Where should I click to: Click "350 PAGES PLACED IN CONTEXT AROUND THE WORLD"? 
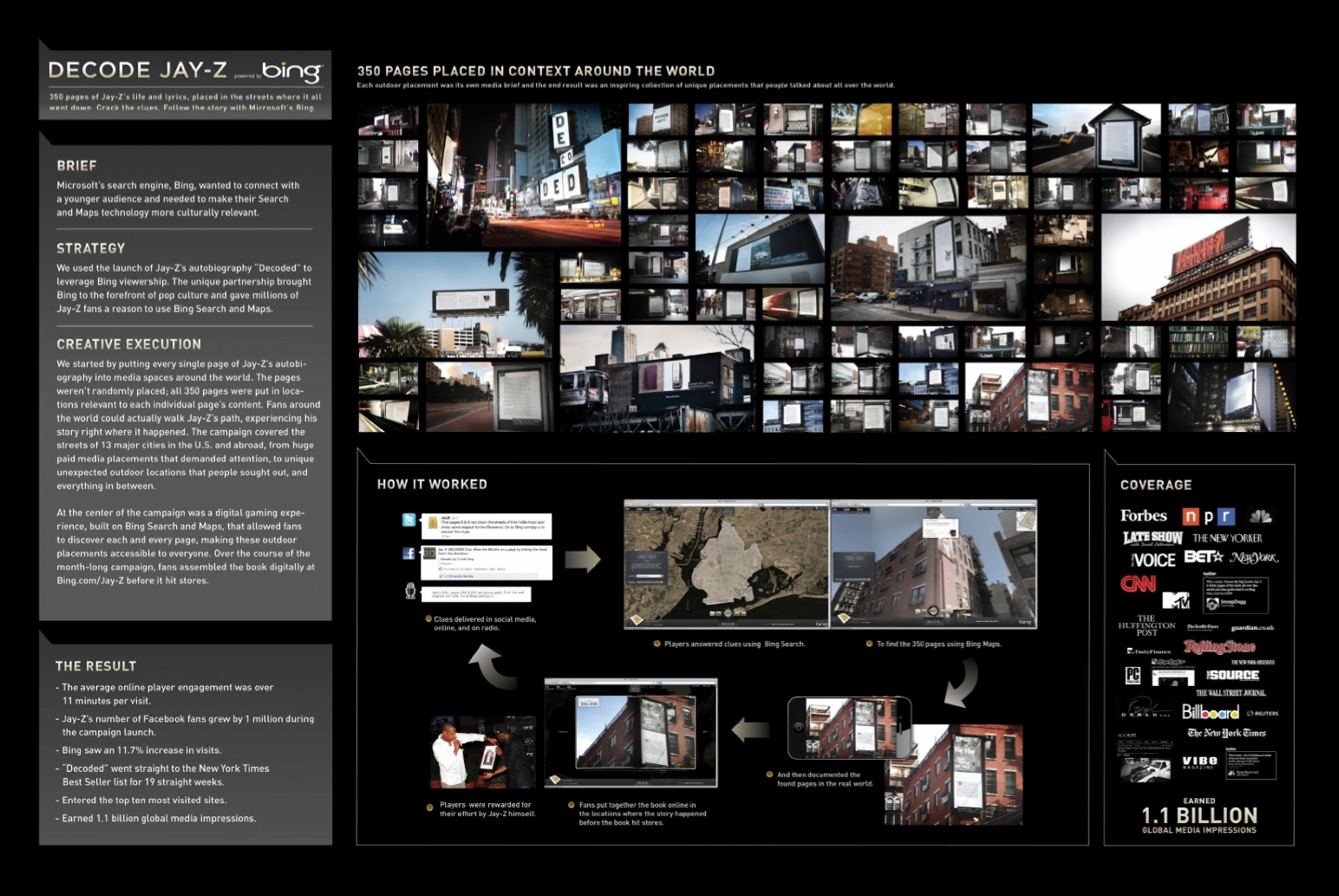coord(536,71)
